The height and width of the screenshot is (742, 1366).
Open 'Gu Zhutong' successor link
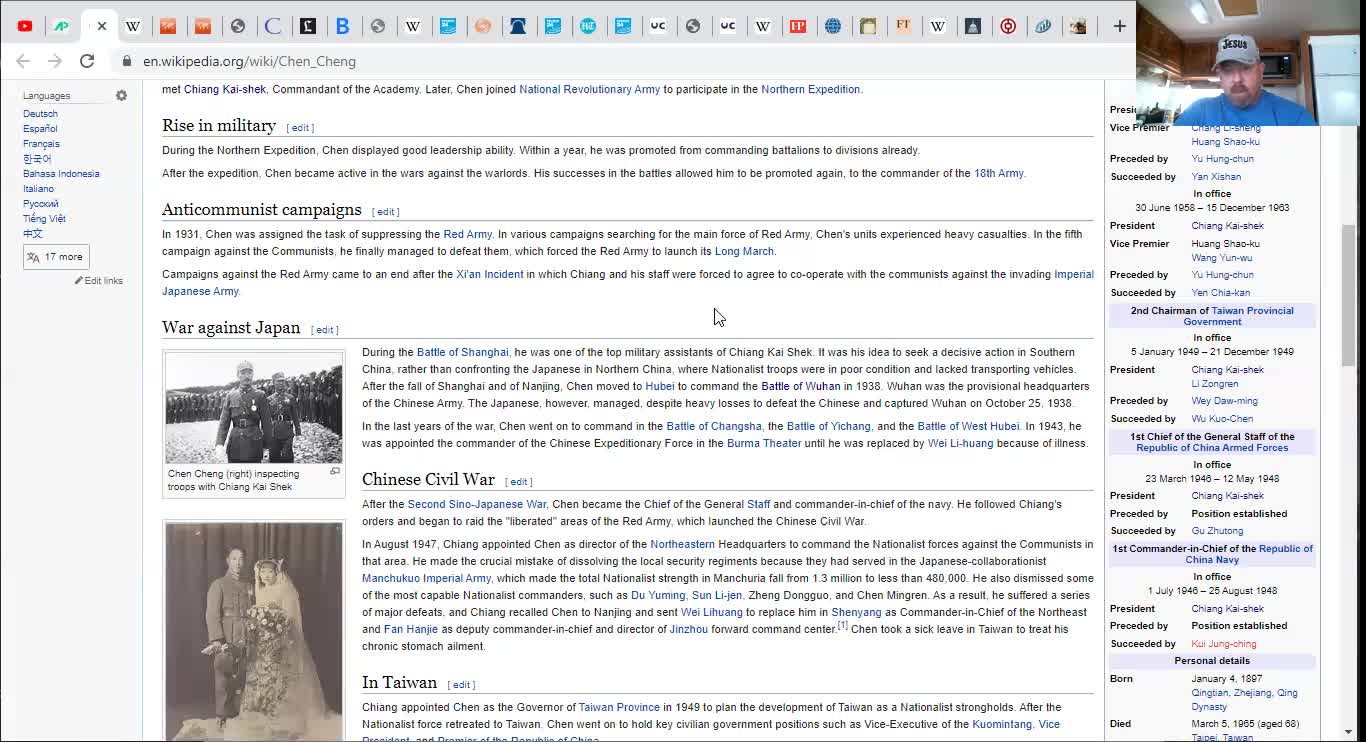pos(1217,531)
